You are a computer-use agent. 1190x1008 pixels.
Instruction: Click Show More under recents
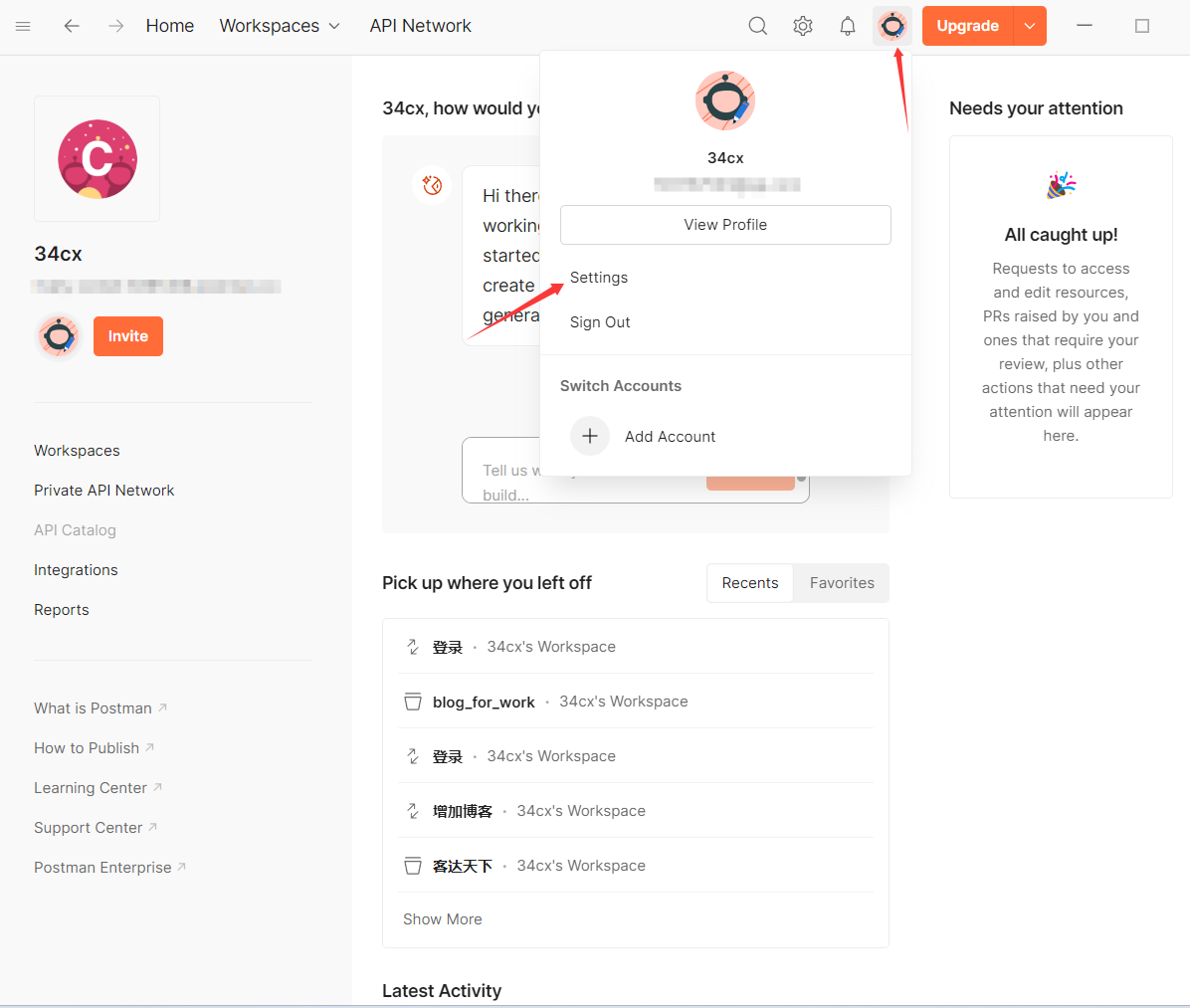[x=443, y=919]
